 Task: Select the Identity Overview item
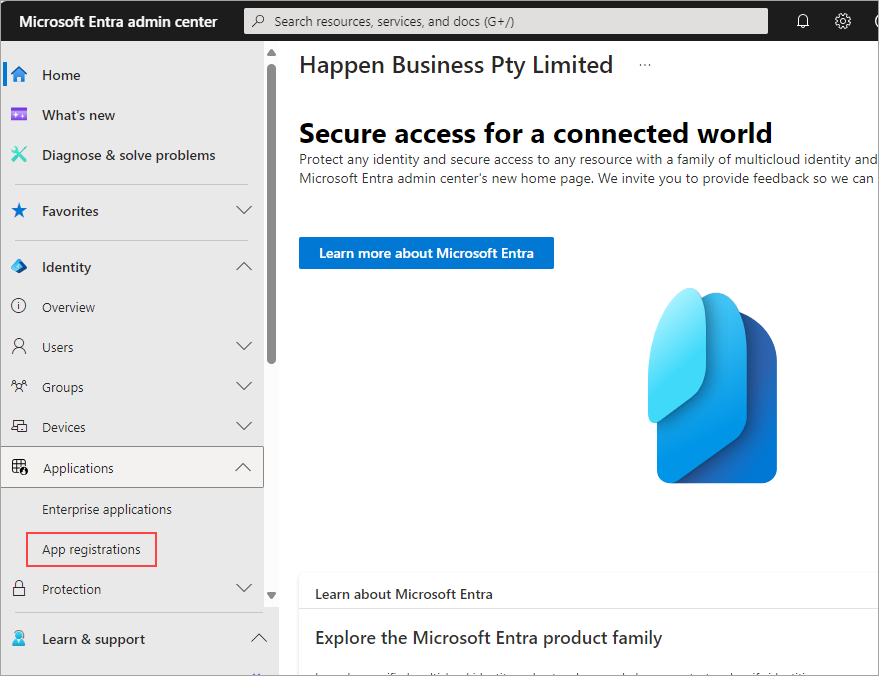[68, 307]
